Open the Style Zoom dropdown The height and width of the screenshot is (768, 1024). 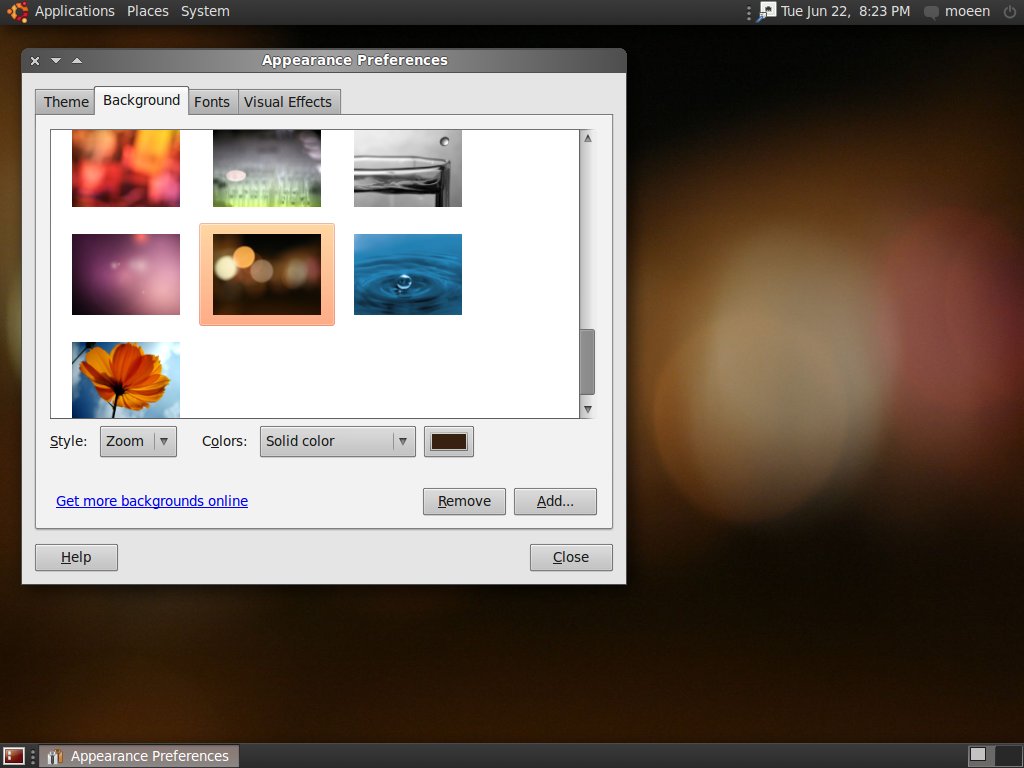point(138,441)
